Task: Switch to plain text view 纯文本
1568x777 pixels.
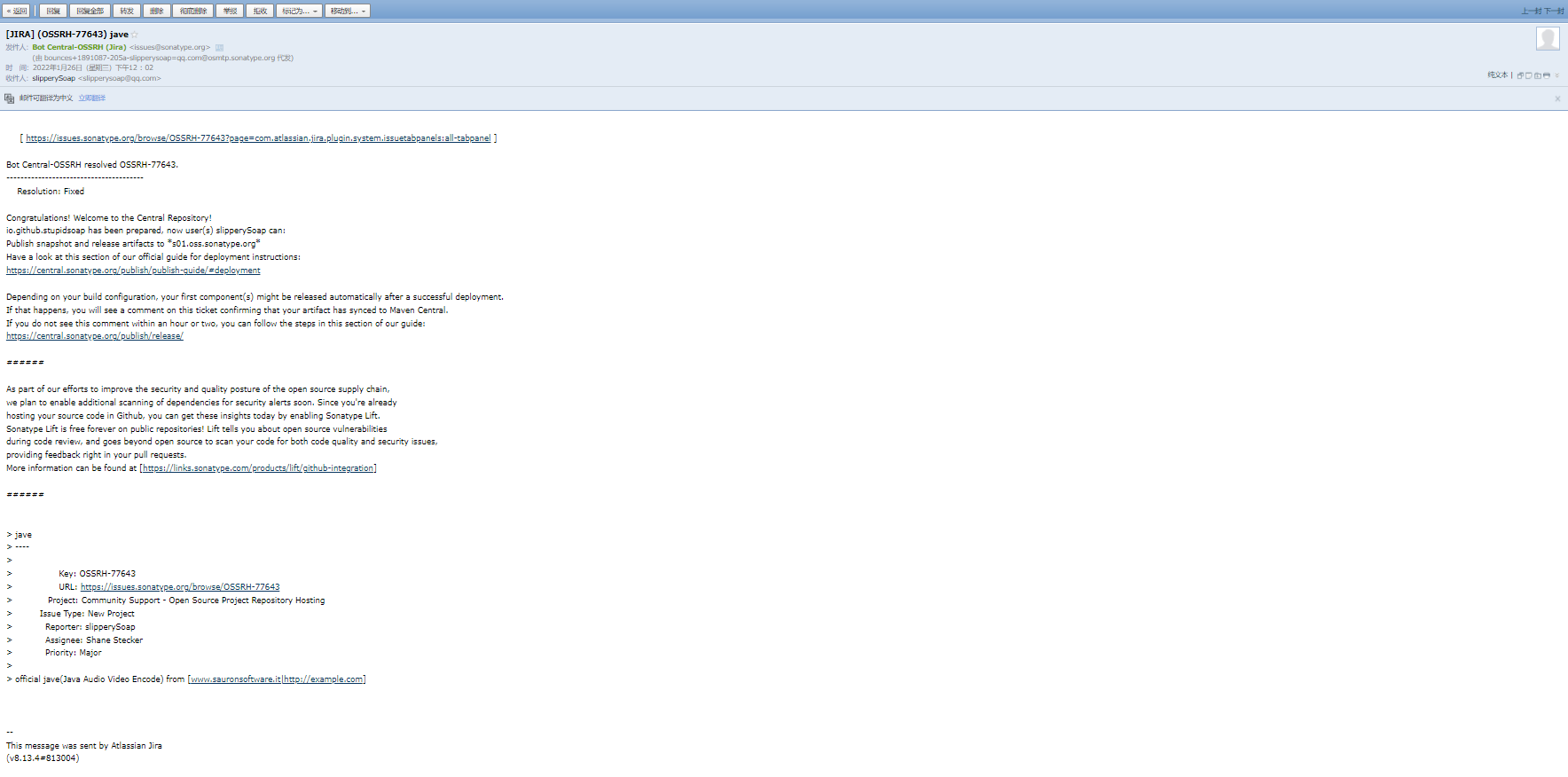Action: pyautogui.click(x=1497, y=75)
